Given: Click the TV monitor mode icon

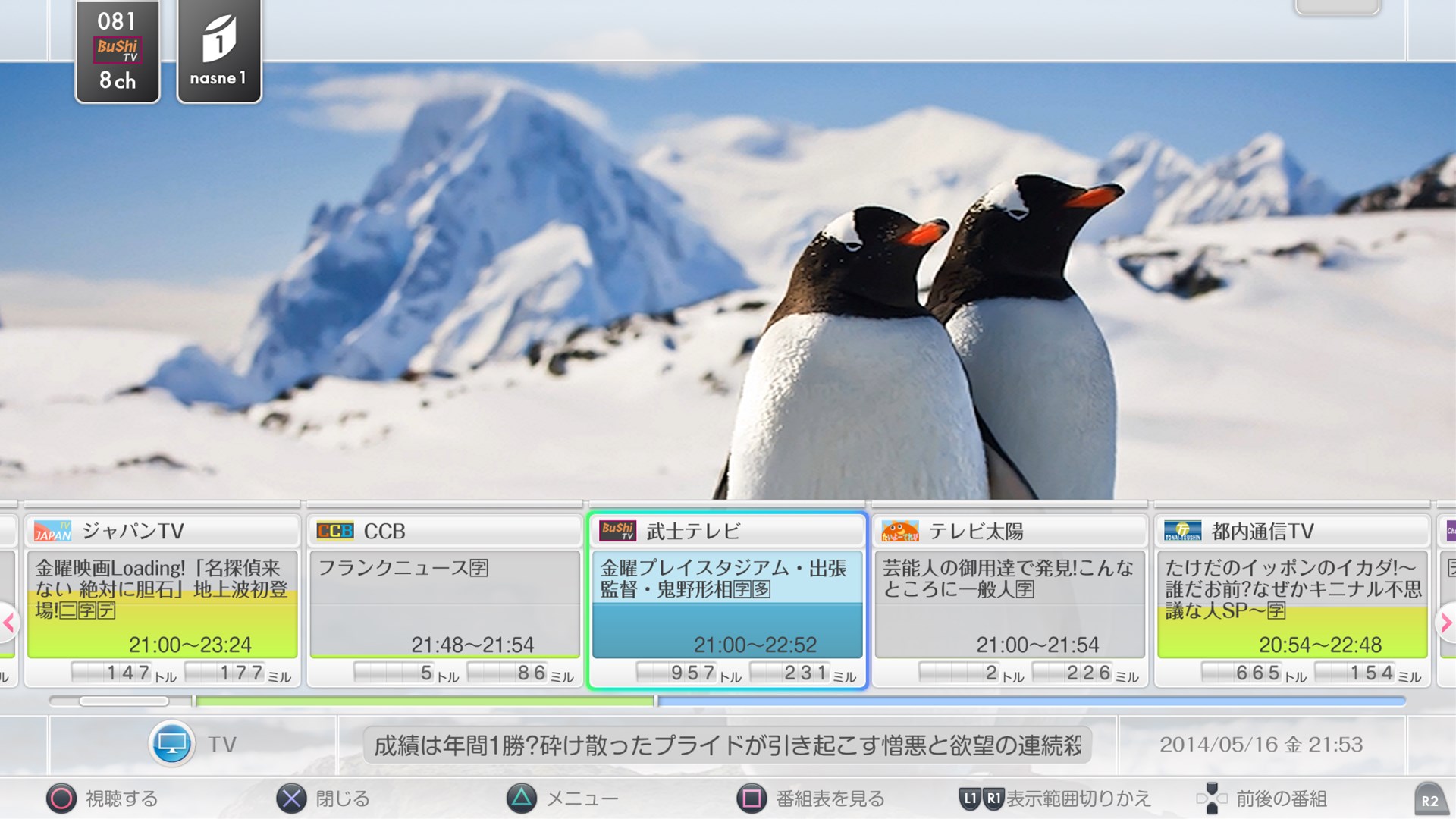Looking at the screenshot, I should coord(171,744).
